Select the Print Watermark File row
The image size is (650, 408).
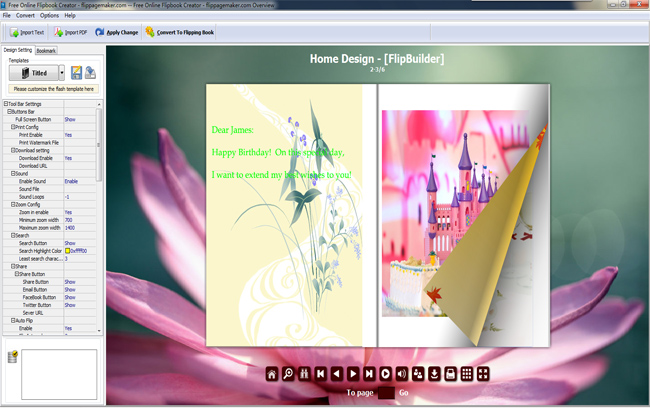[x=50, y=143]
